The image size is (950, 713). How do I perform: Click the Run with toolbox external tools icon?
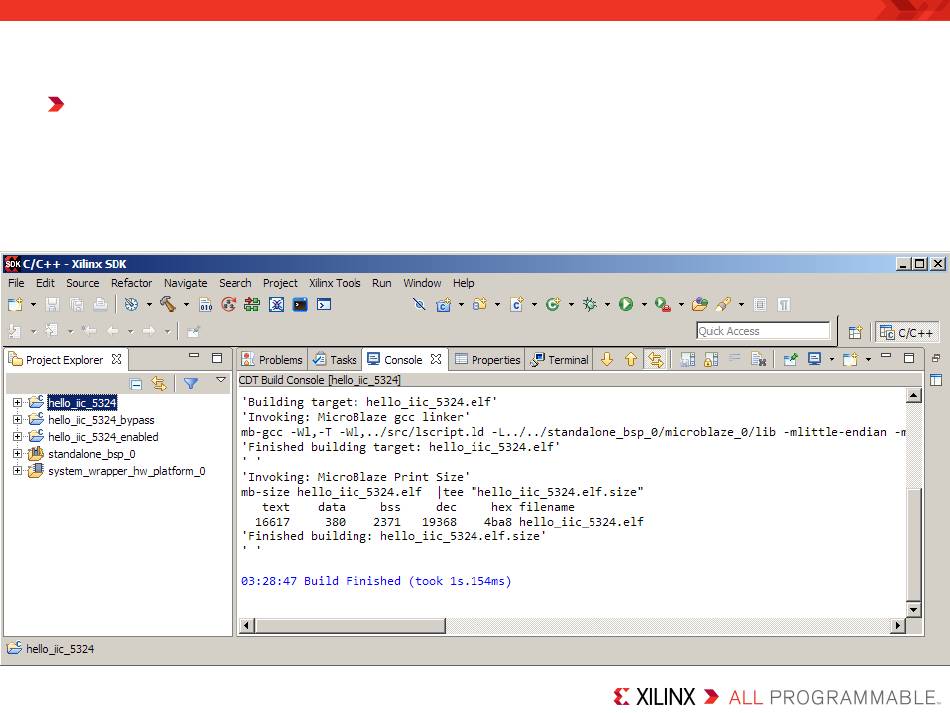click(662, 305)
